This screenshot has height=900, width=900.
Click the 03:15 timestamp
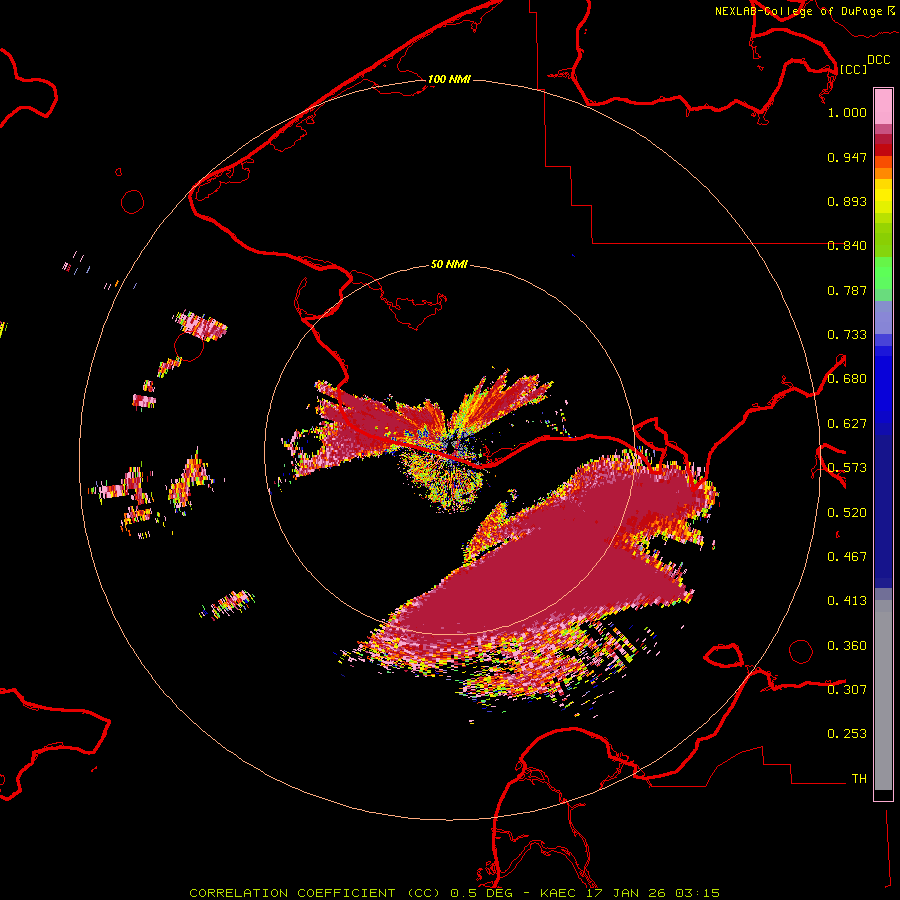pyautogui.click(x=698, y=893)
